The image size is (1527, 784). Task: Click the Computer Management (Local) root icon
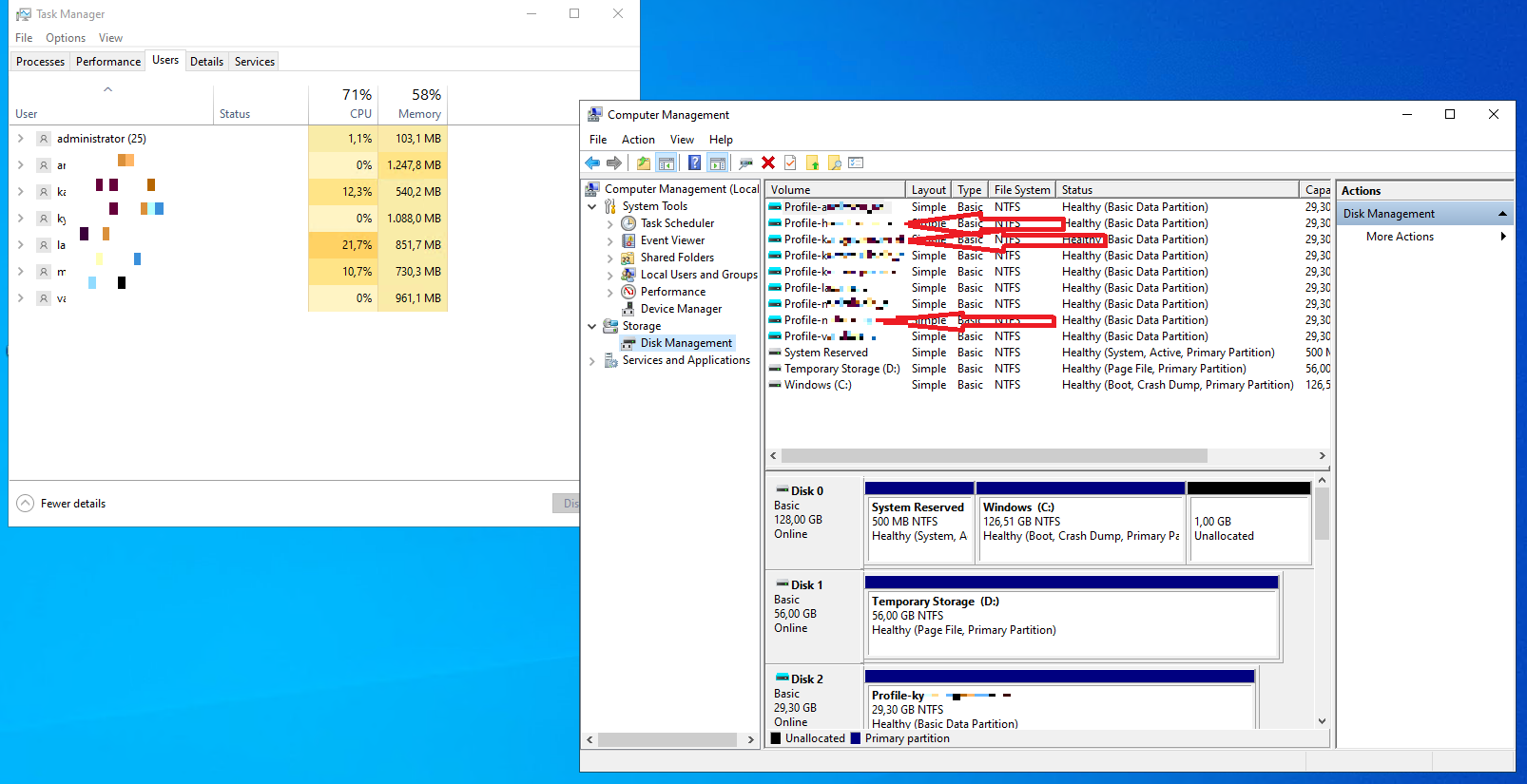(x=593, y=189)
